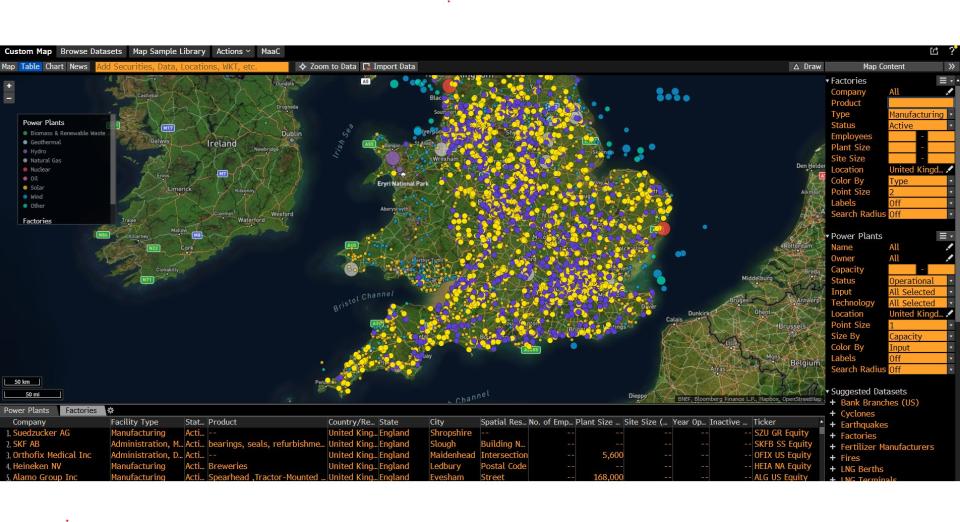Activate the Draw tool
Screen dimensions: 960x522
pyautogui.click(x=806, y=67)
